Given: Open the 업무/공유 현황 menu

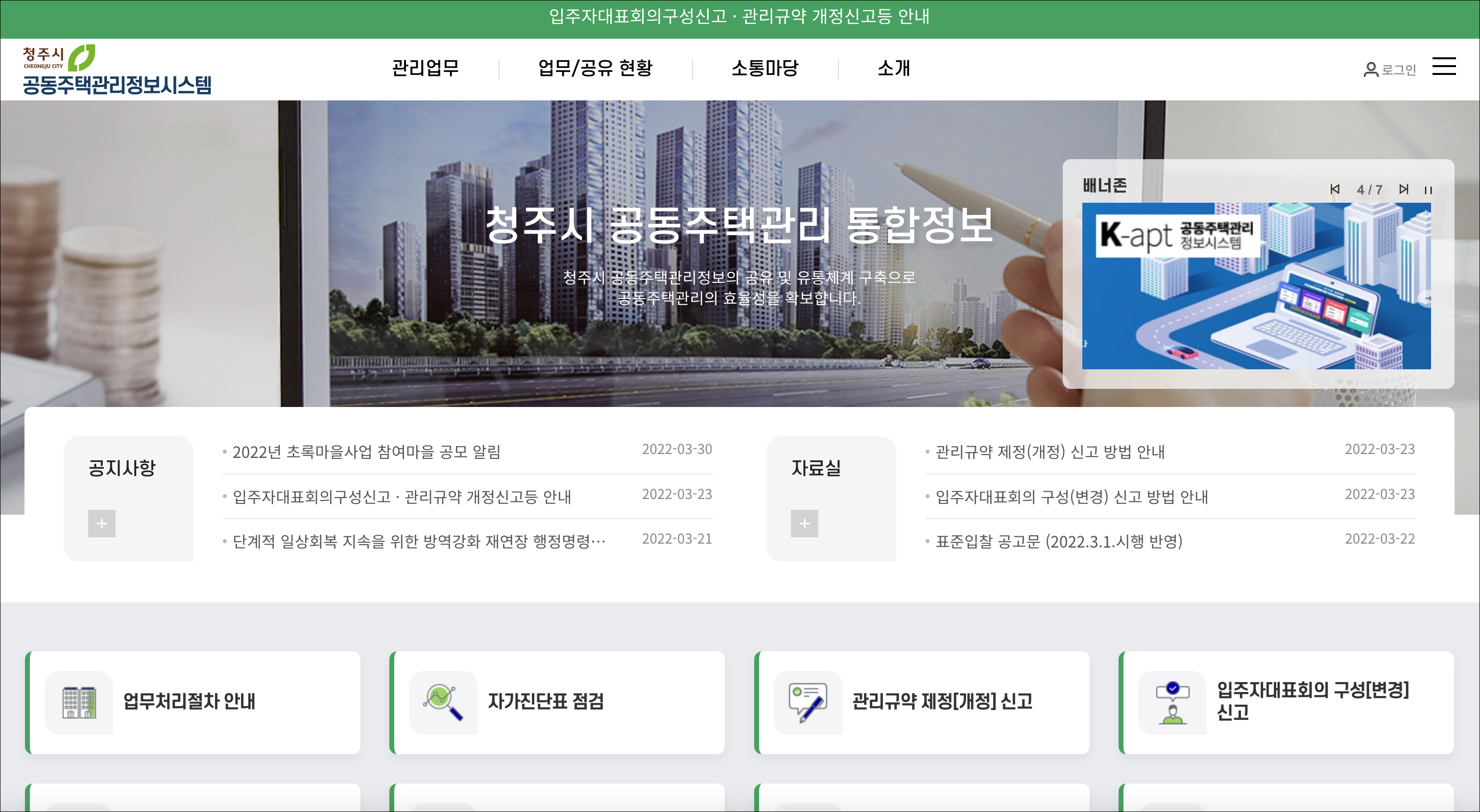Looking at the screenshot, I should (595, 68).
